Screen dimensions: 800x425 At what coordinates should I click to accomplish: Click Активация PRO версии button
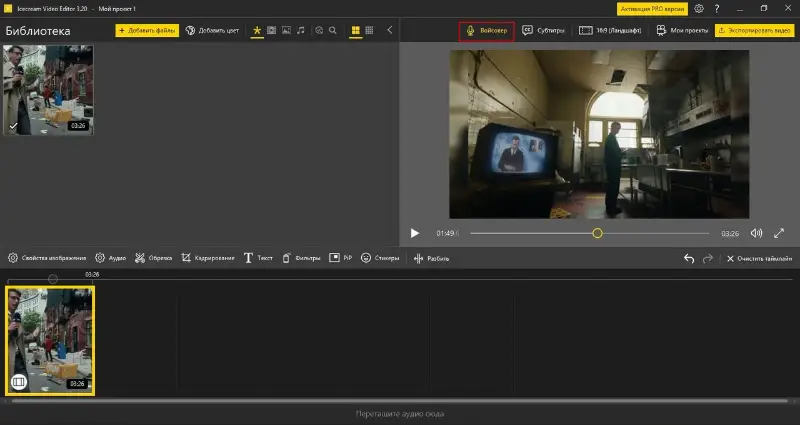coord(652,9)
